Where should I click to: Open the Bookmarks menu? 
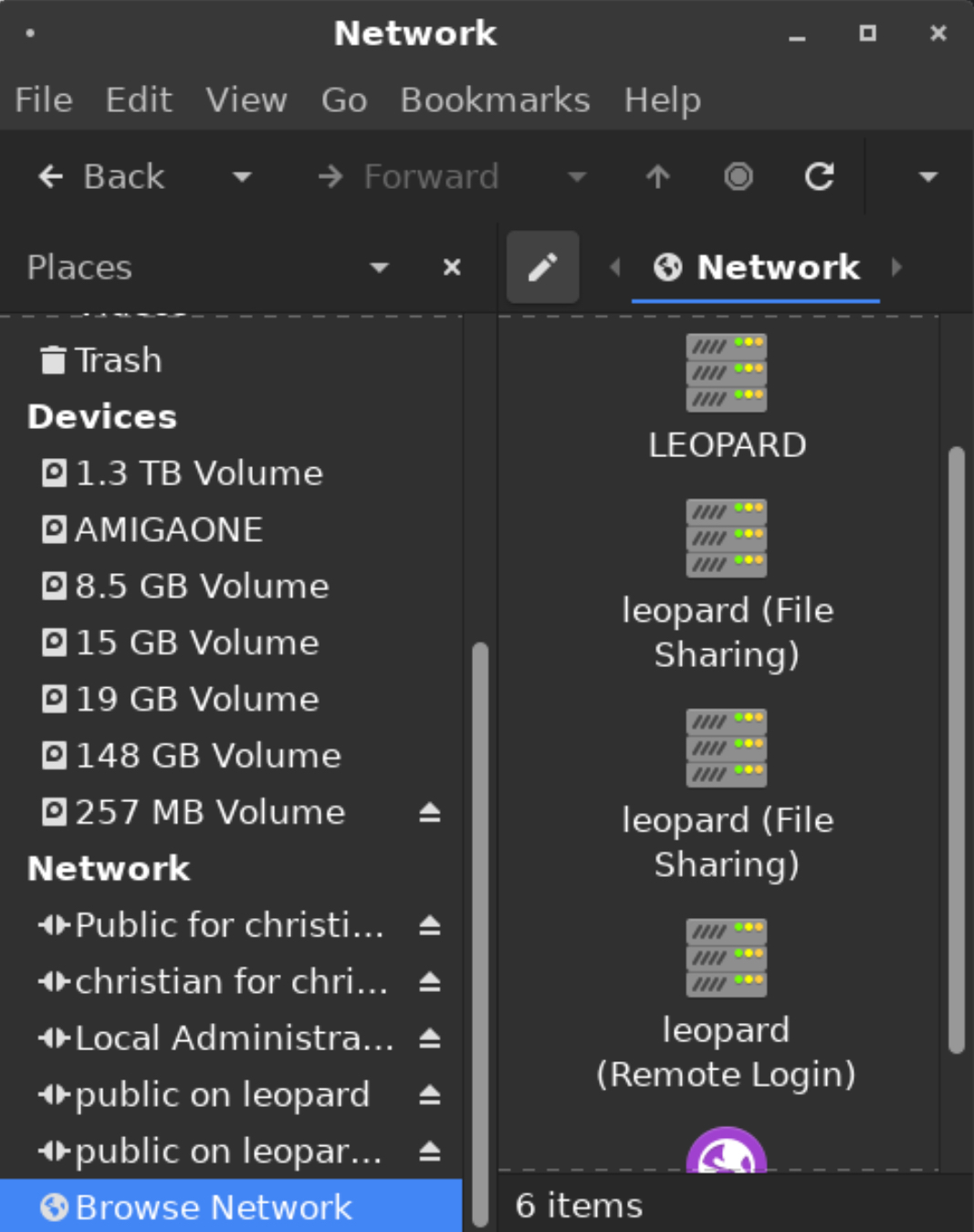point(495,99)
